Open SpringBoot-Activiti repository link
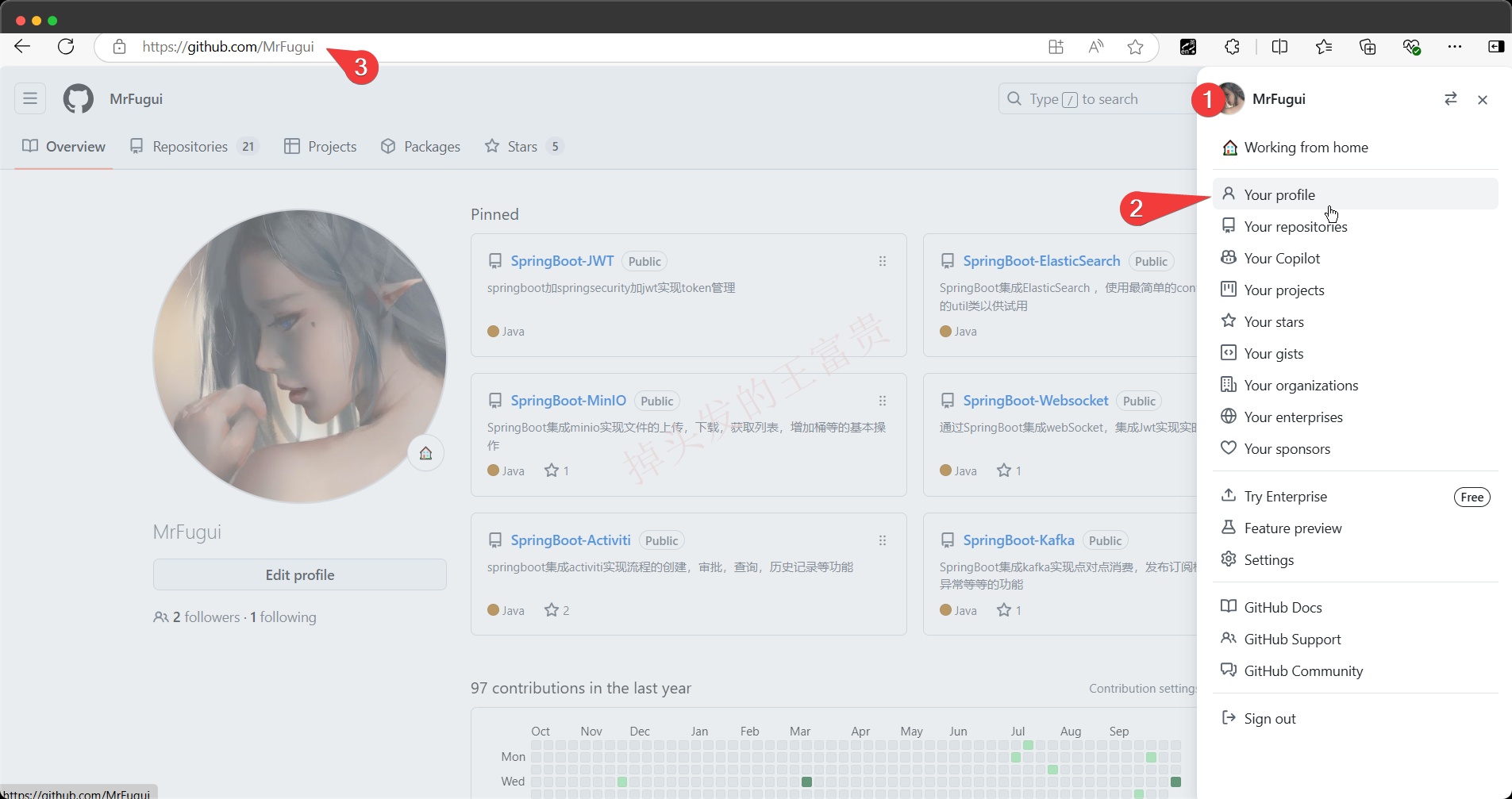 click(571, 540)
